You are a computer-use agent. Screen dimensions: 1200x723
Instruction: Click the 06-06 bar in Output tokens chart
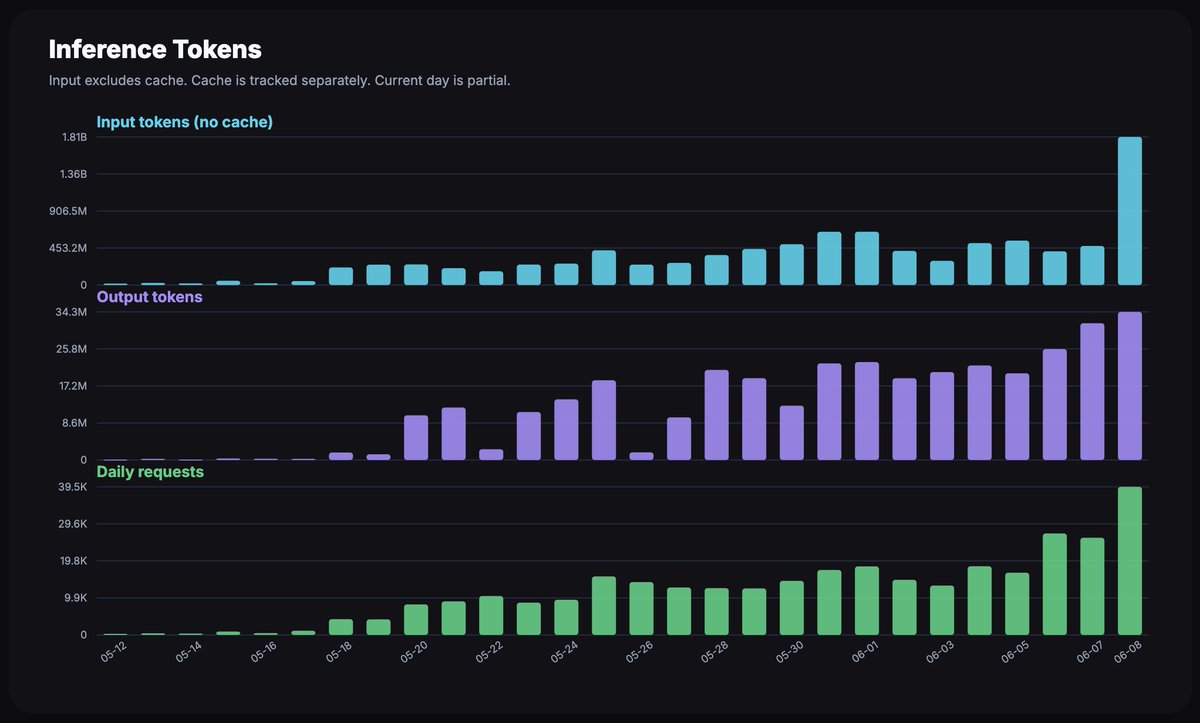coord(1055,405)
